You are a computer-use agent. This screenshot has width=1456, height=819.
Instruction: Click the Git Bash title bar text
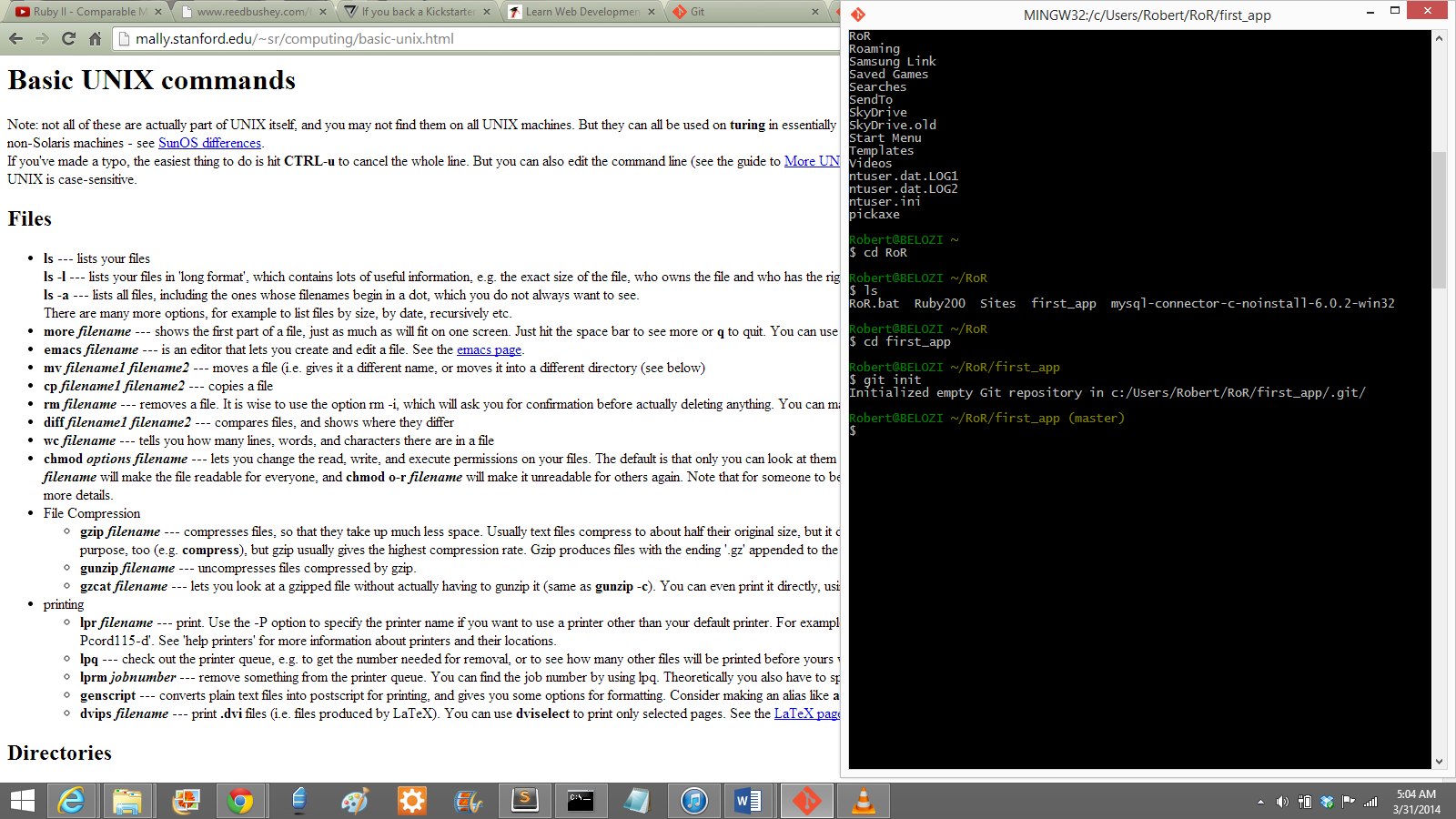pyautogui.click(x=1147, y=15)
